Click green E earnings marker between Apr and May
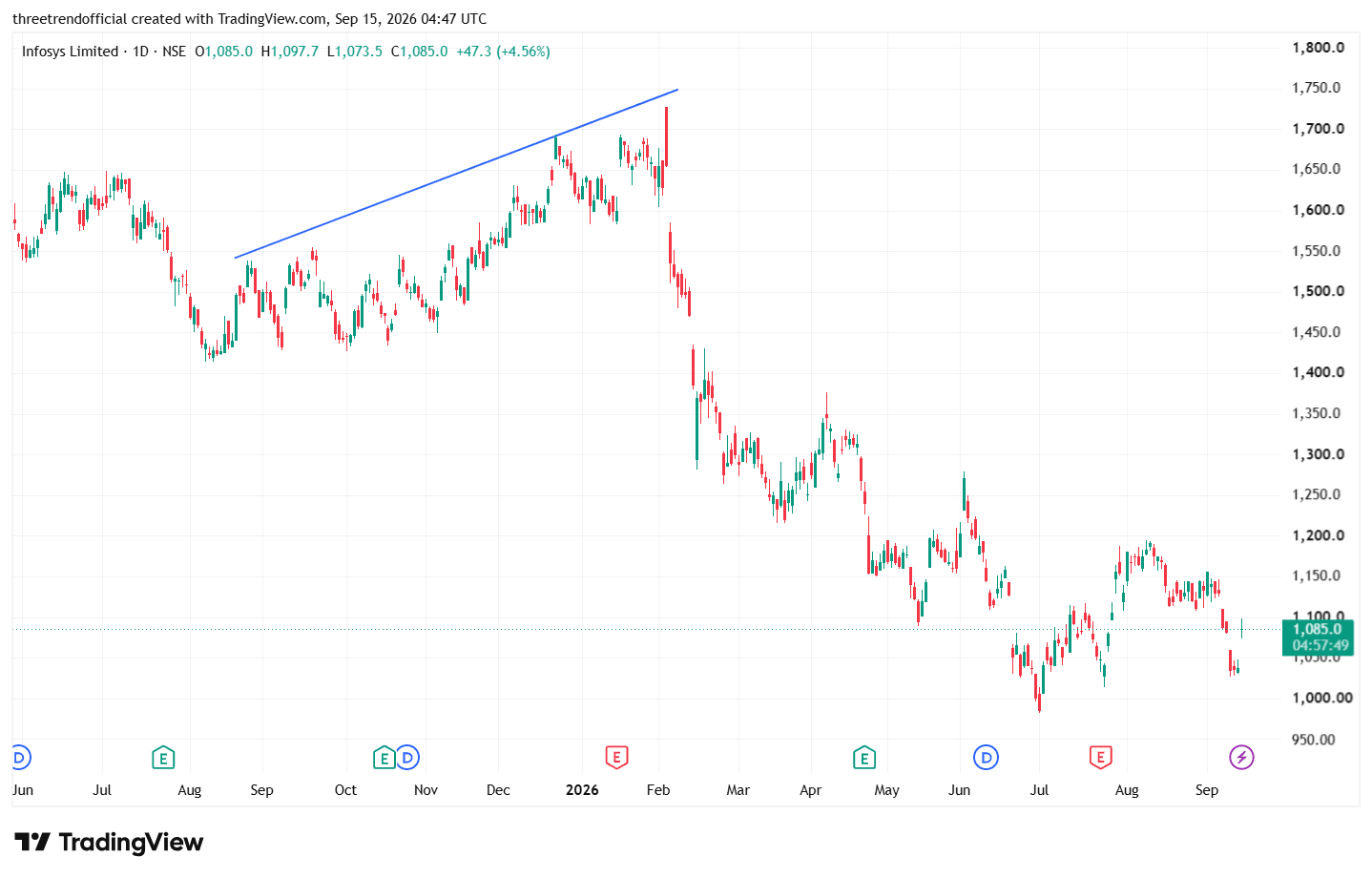This screenshot has width=1372, height=878. click(x=864, y=758)
